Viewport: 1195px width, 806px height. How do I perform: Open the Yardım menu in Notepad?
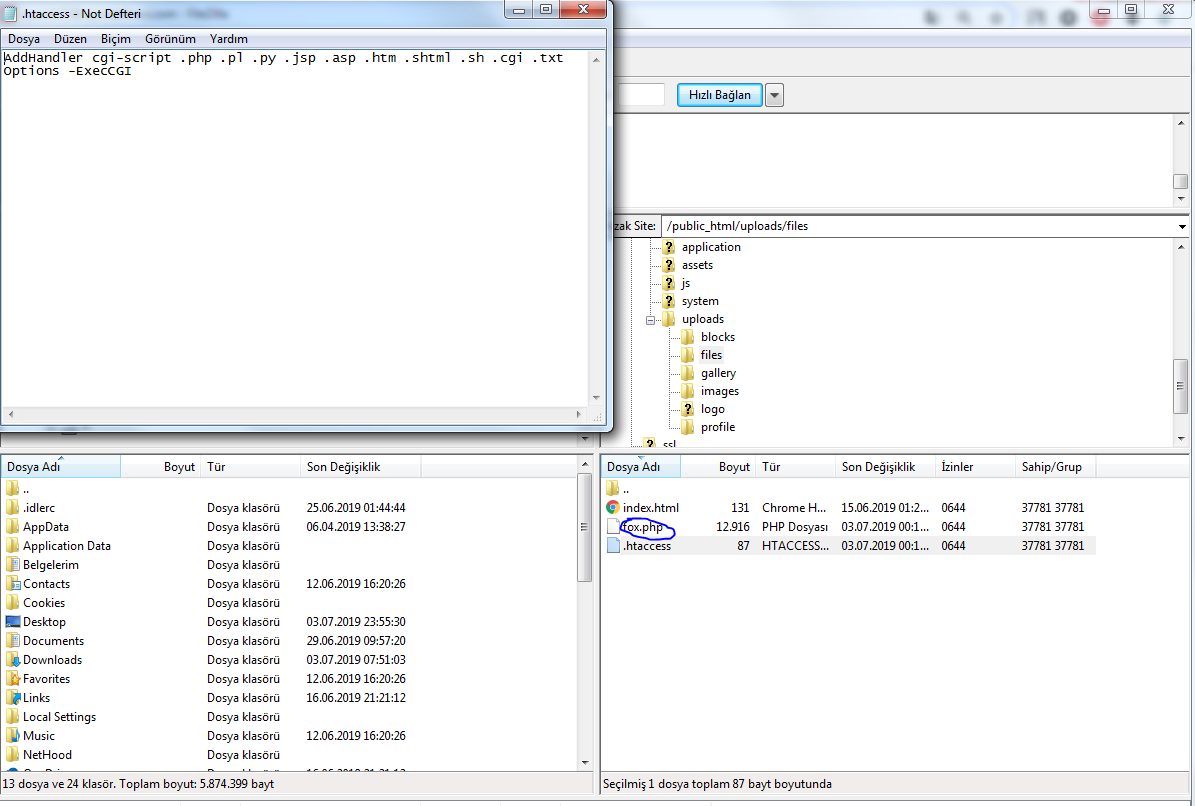229,39
